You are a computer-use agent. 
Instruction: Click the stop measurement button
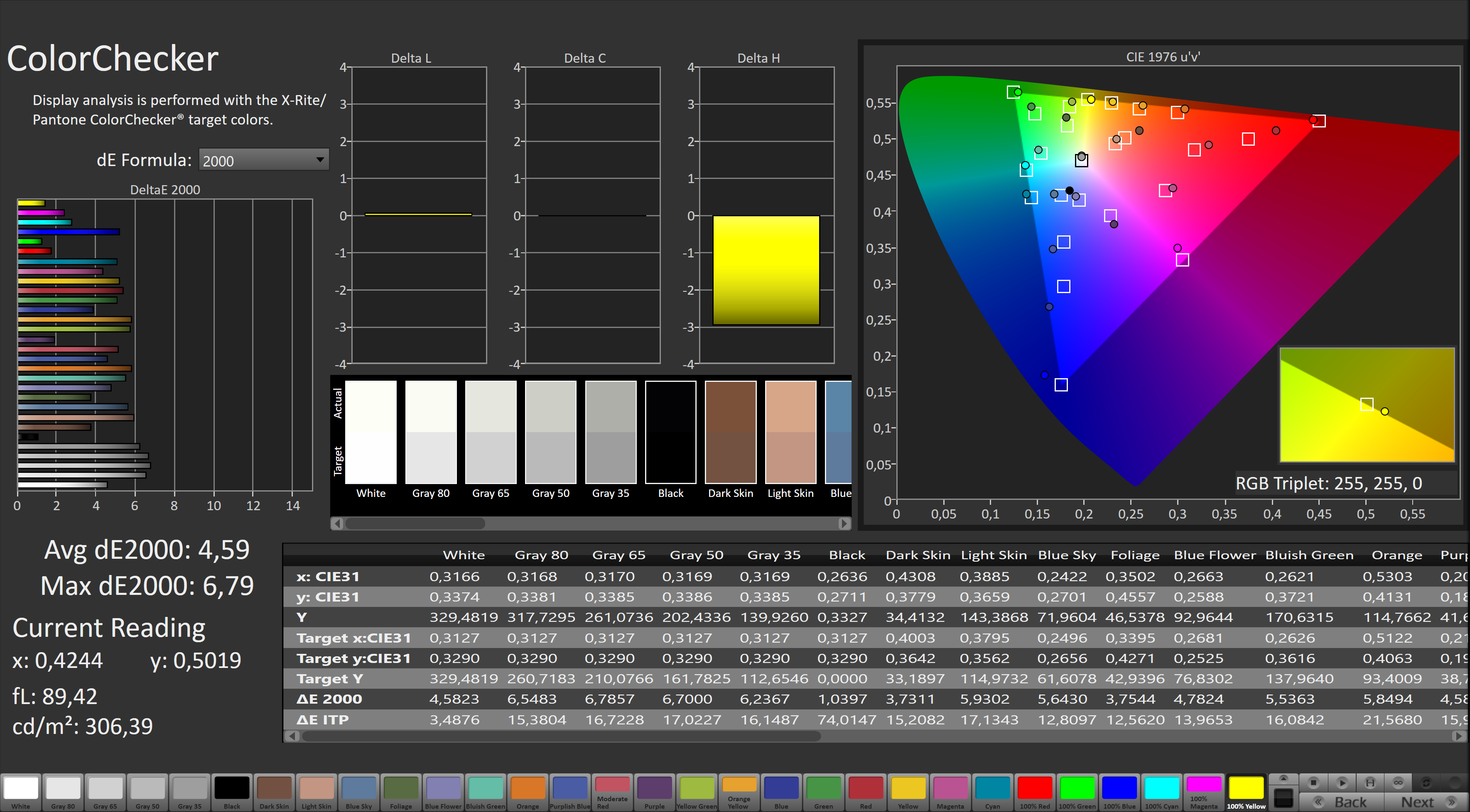1313,783
